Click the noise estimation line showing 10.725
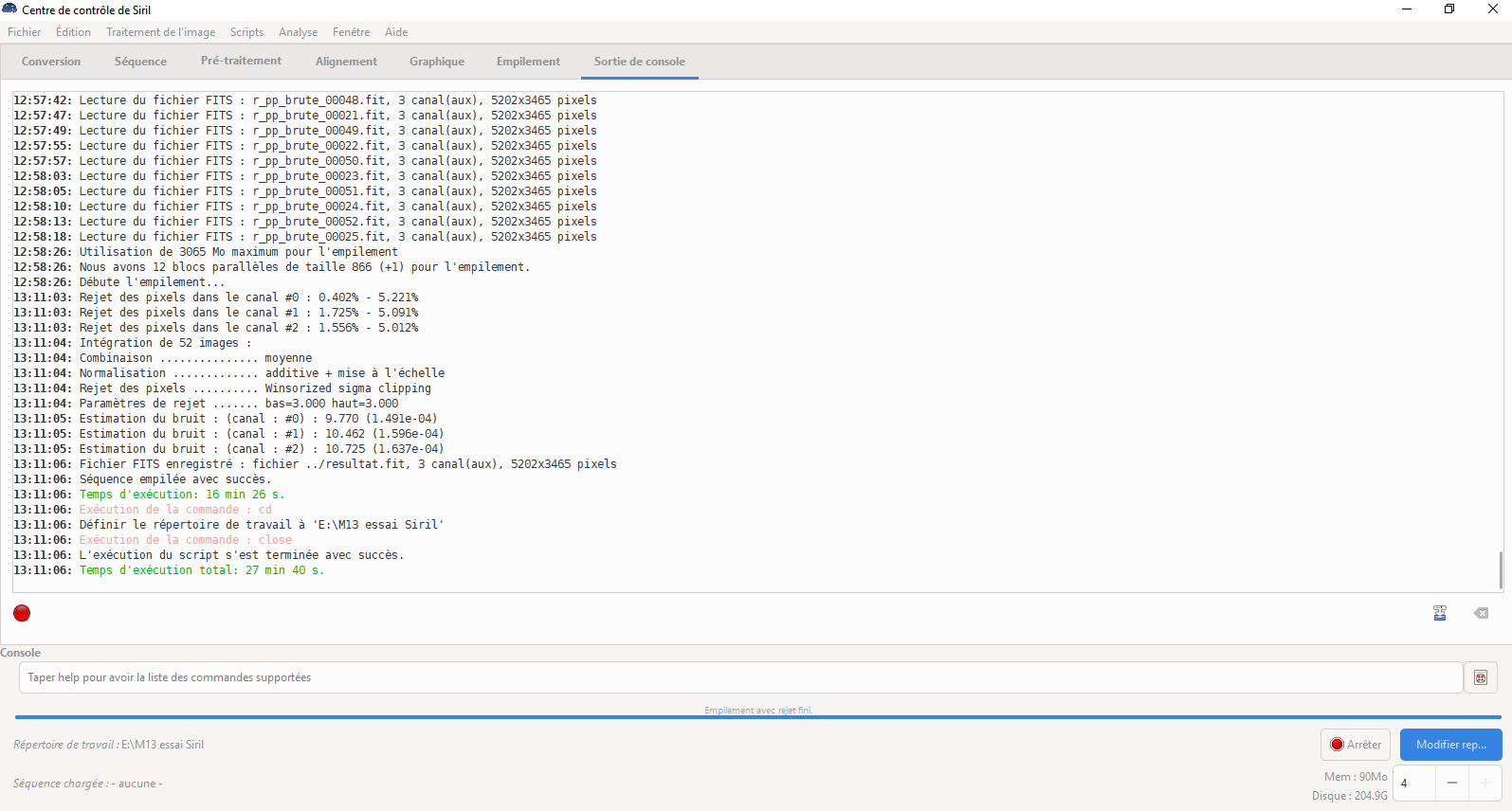The width and height of the screenshot is (1512, 811). [x=228, y=449]
